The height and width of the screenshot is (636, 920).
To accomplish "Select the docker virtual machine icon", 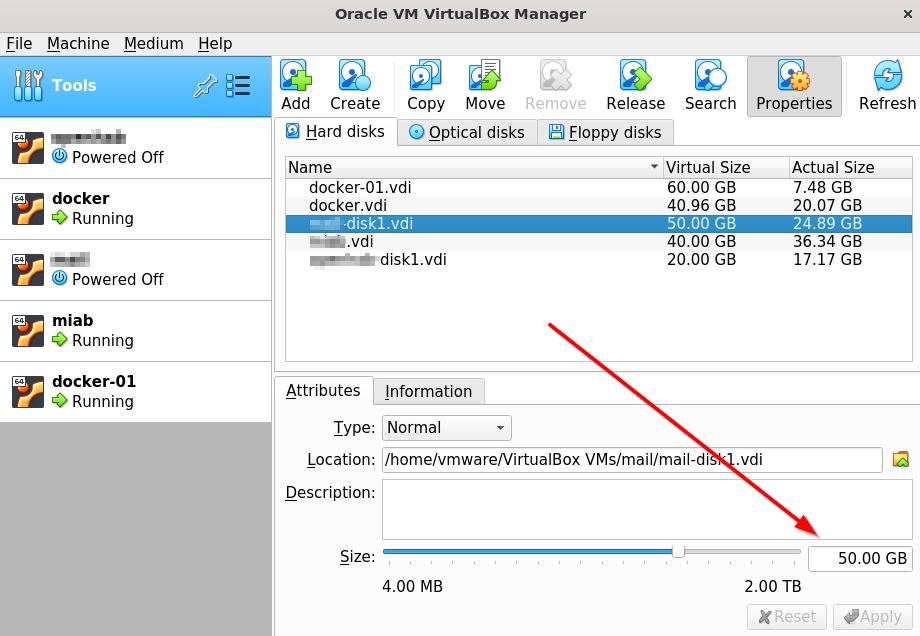I will point(28,209).
